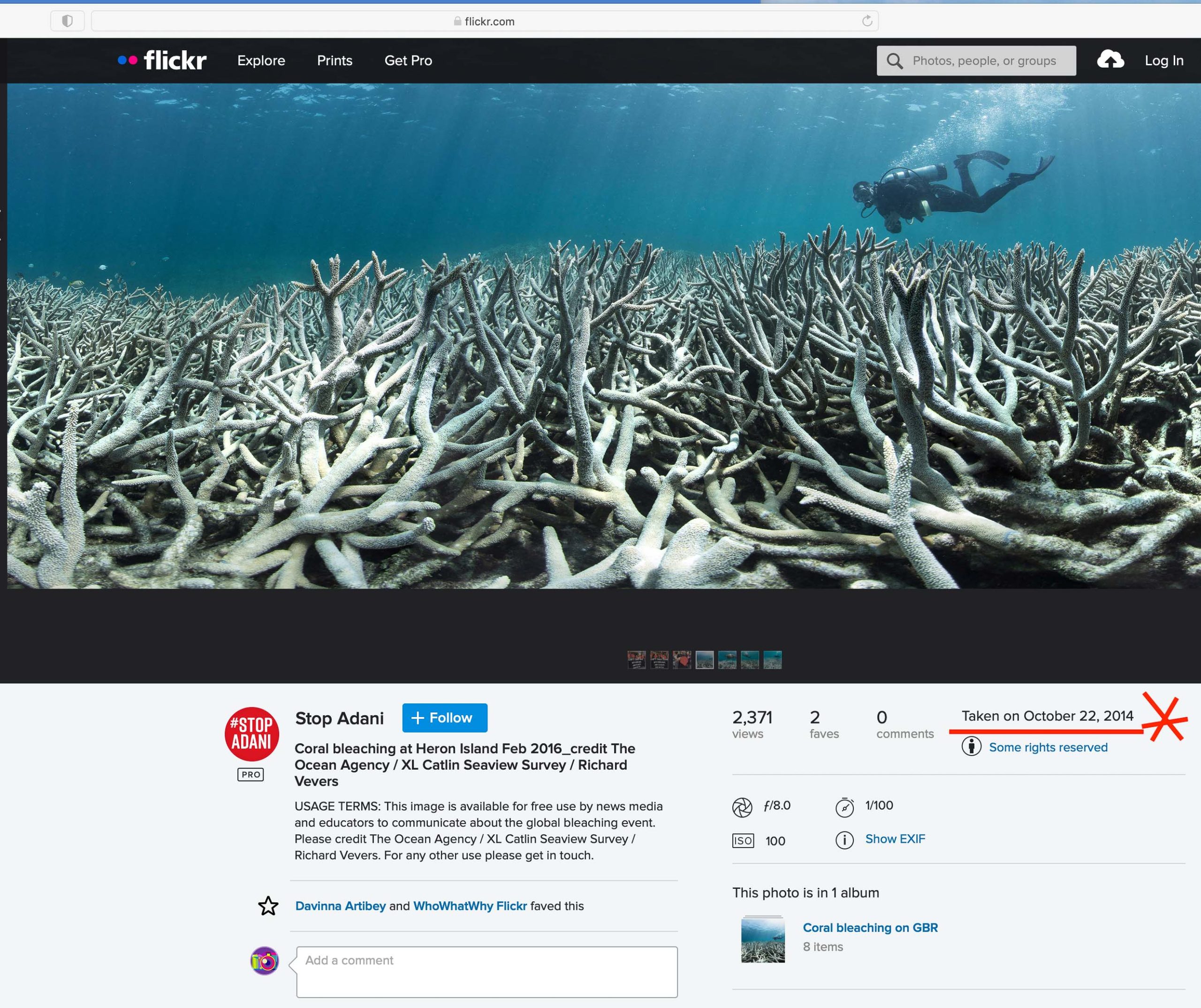Click Log In
1201x1008 pixels.
tap(1163, 61)
